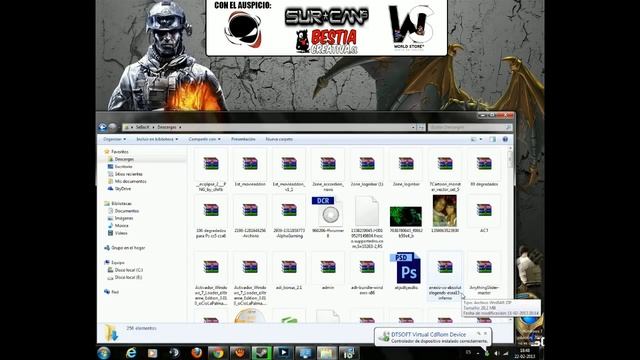Select the adt-bundle-windows-x86 archive
Viewport: 640px width, 360px height.
point(367,273)
